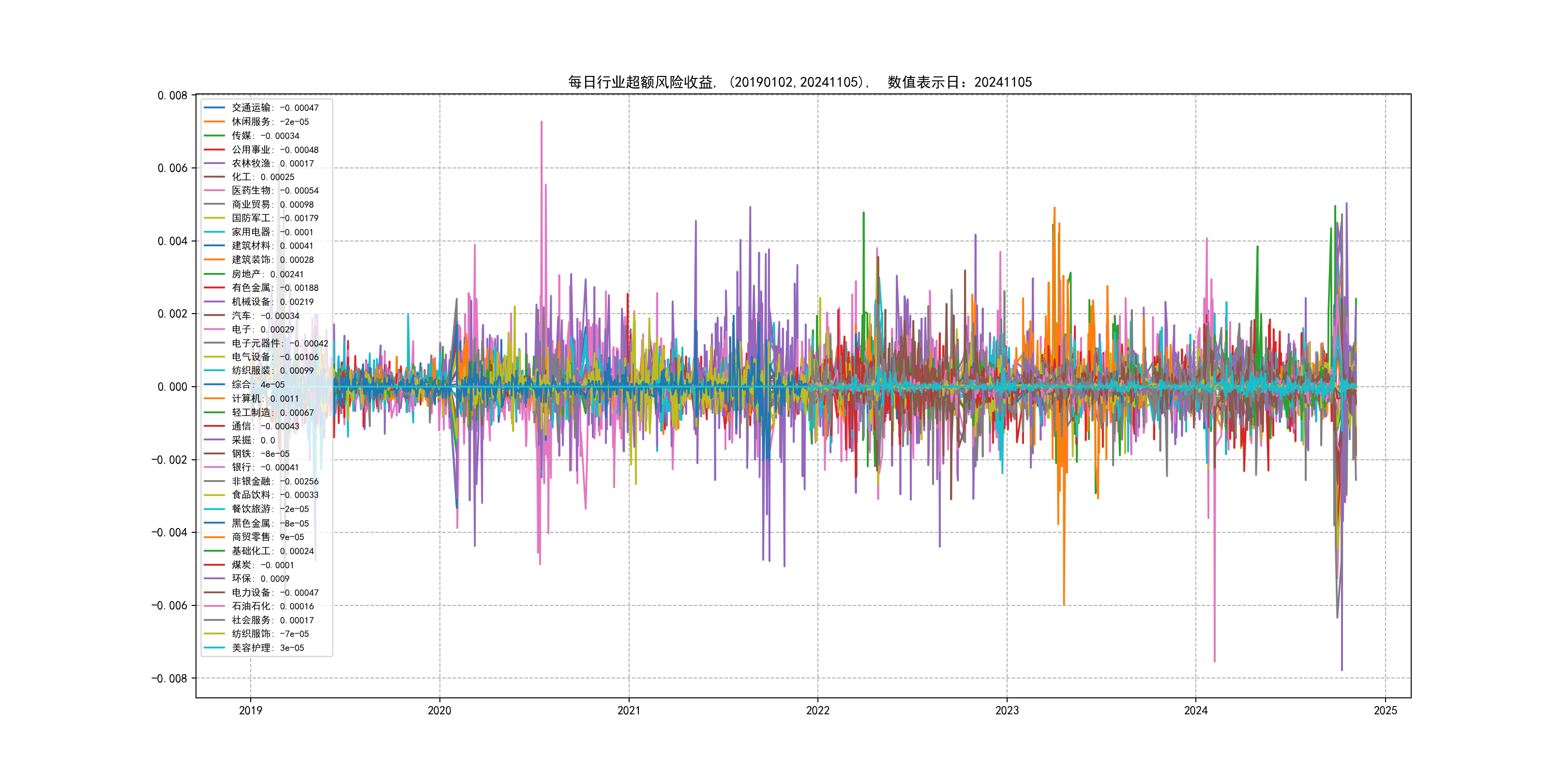Click the 2024 x-axis tick label
The image size is (1568, 784).
pos(1195,710)
